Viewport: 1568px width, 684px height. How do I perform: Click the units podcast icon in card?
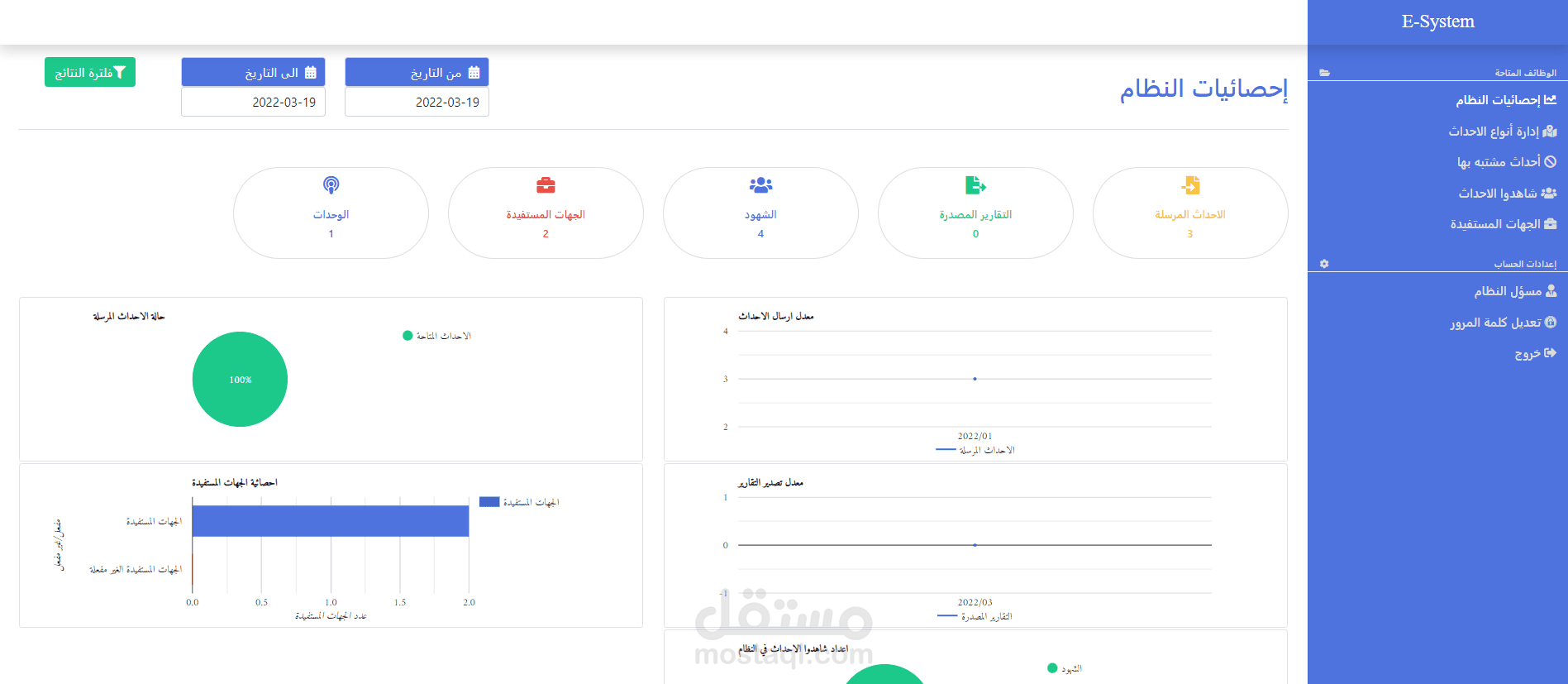(331, 185)
